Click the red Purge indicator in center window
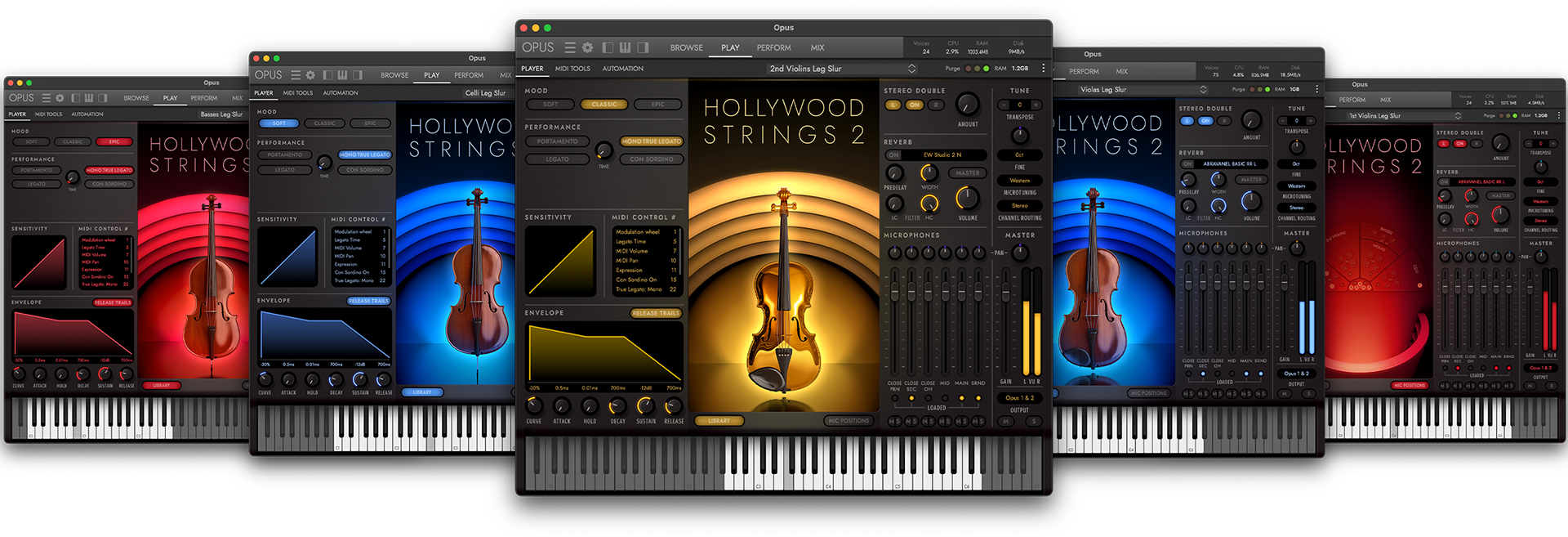The width and height of the screenshot is (1568, 537). (969, 69)
